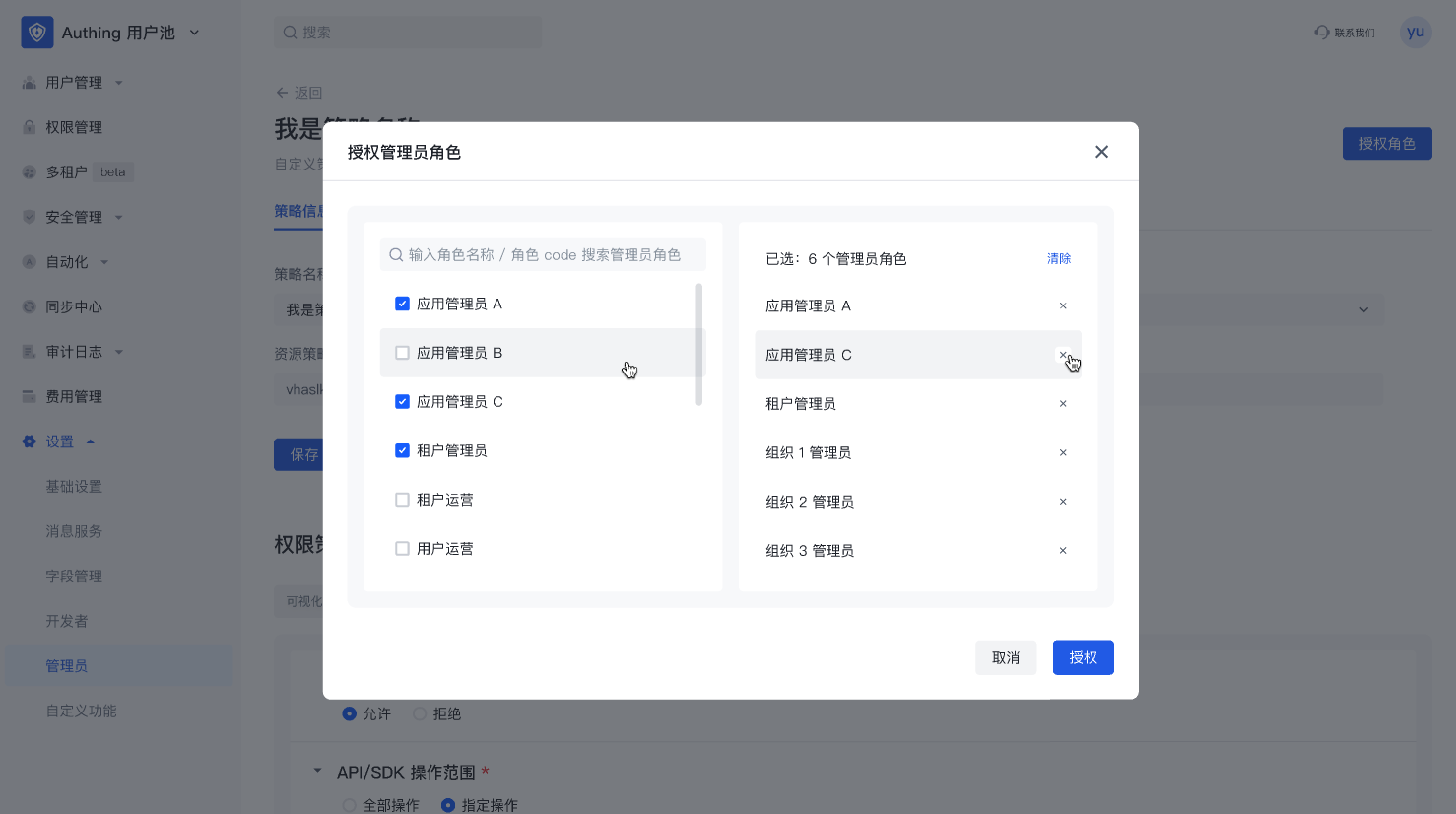This screenshot has height=814, width=1456.
Task: Open the 用户池 switcher dropdown
Action: click(193, 32)
